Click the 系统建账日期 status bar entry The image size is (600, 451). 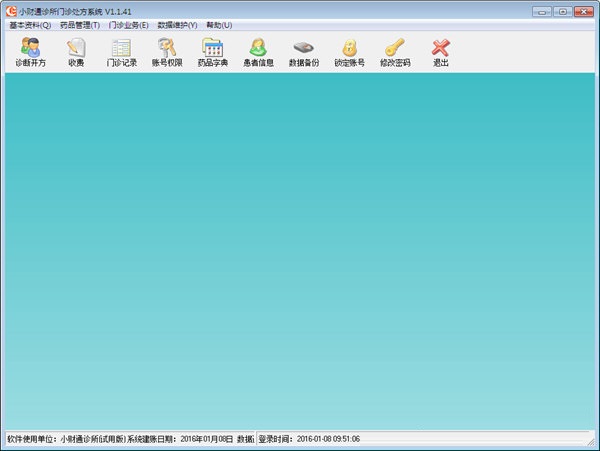(180, 439)
